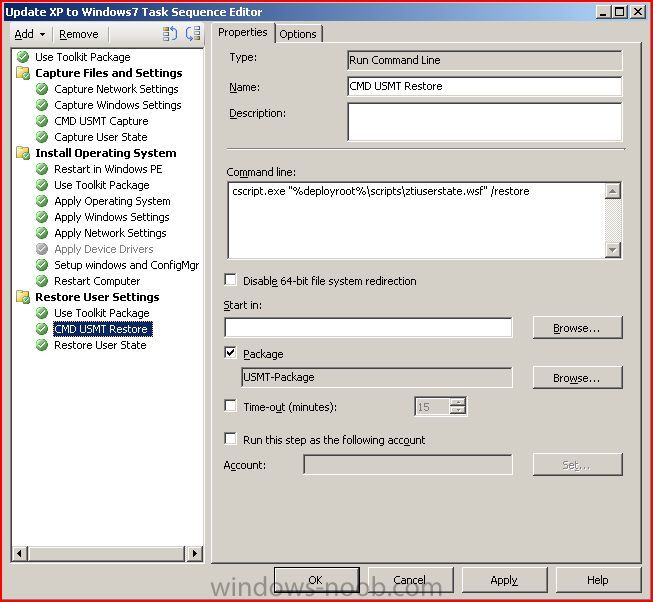This screenshot has width=653, height=602.
Task: Click the check icon beside Capture Windows Settings
Action: (42, 105)
